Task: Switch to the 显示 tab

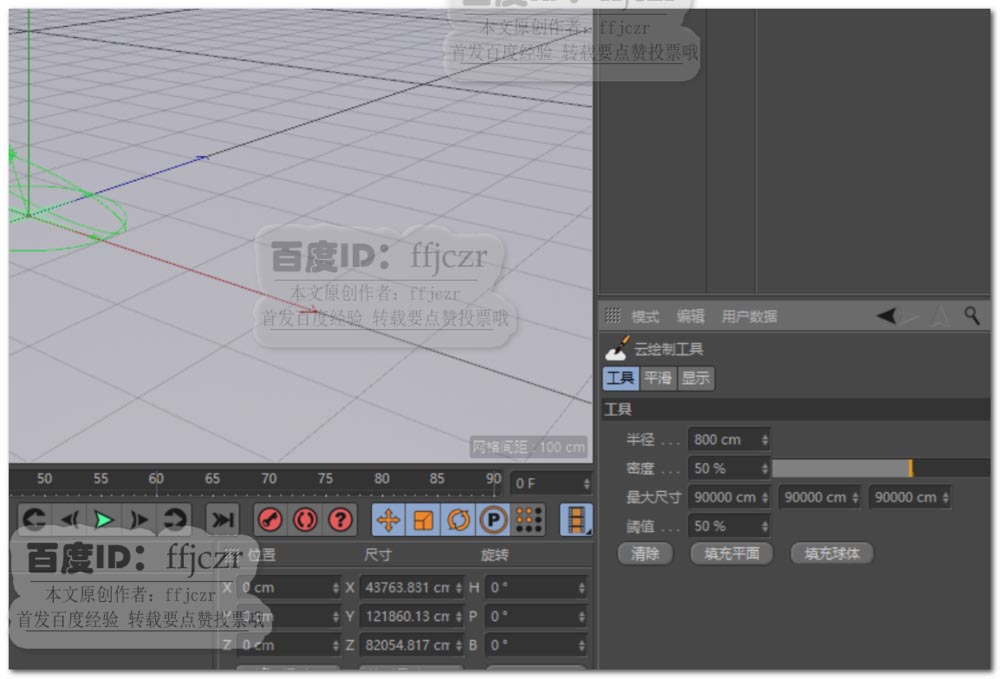Action: click(x=695, y=378)
